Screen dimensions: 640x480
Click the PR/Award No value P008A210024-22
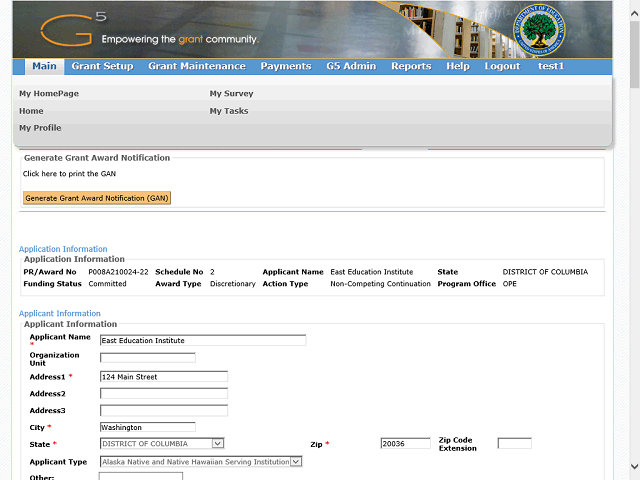(118, 272)
